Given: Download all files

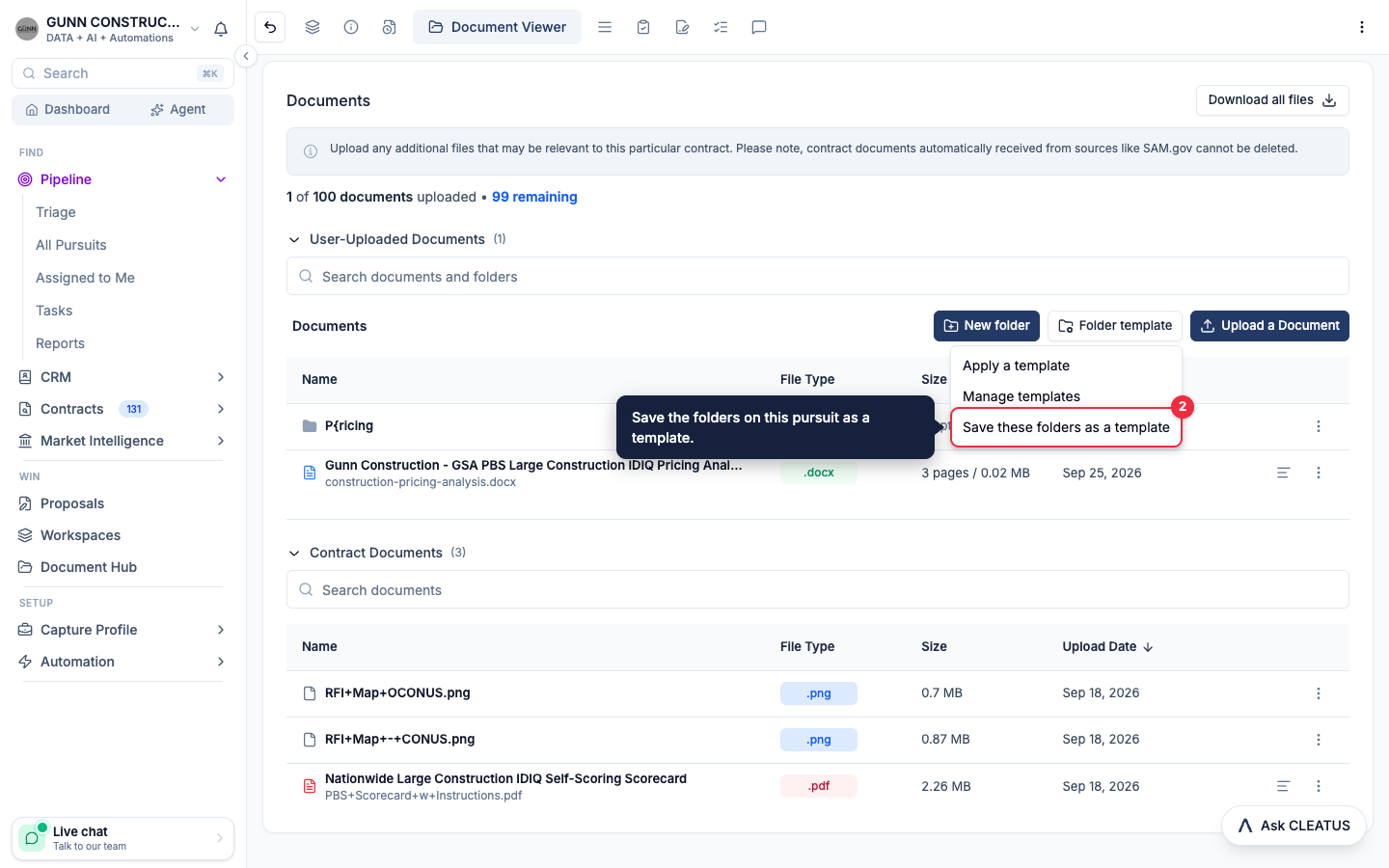Looking at the screenshot, I should 1272,100.
